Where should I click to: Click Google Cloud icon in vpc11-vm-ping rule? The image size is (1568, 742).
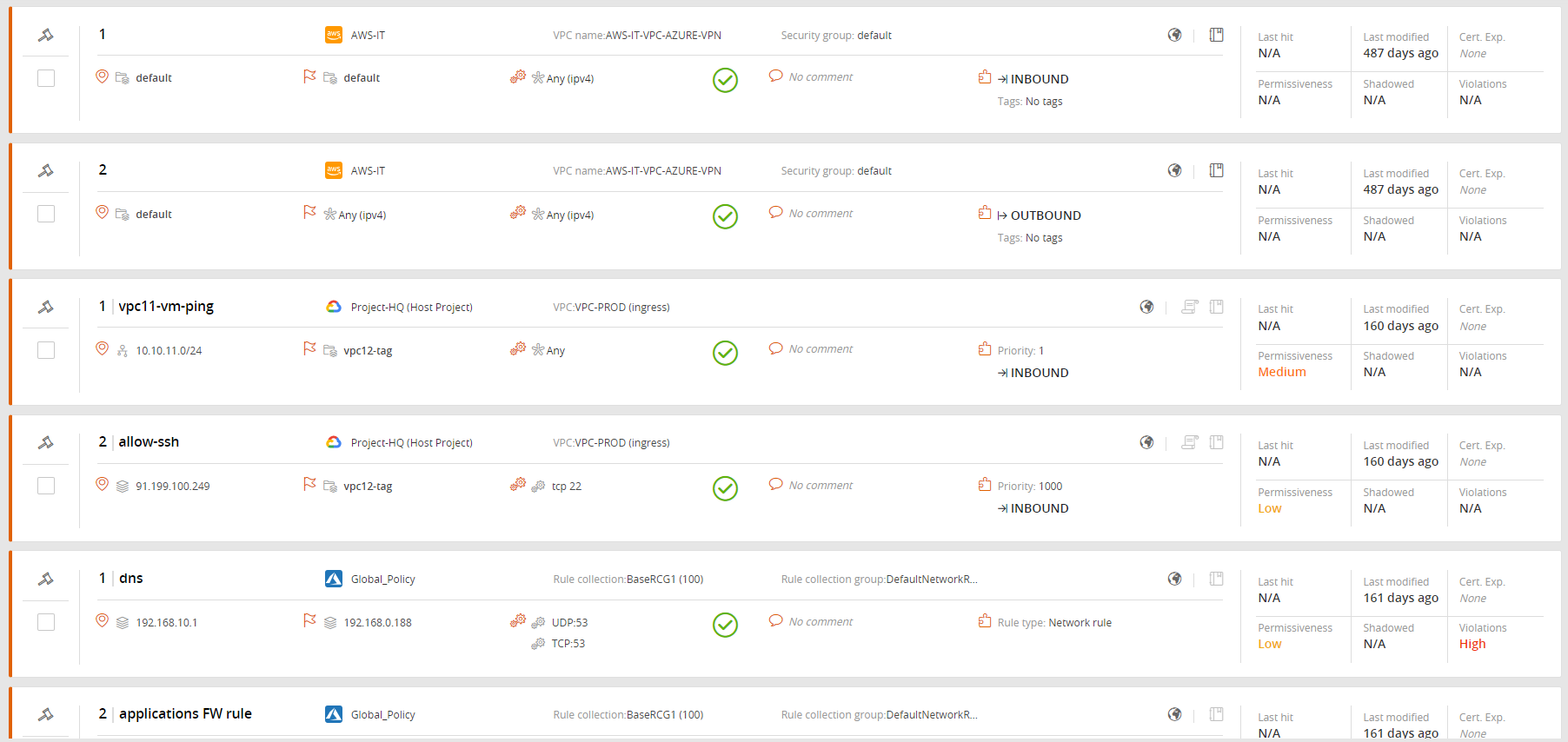pyautogui.click(x=334, y=307)
